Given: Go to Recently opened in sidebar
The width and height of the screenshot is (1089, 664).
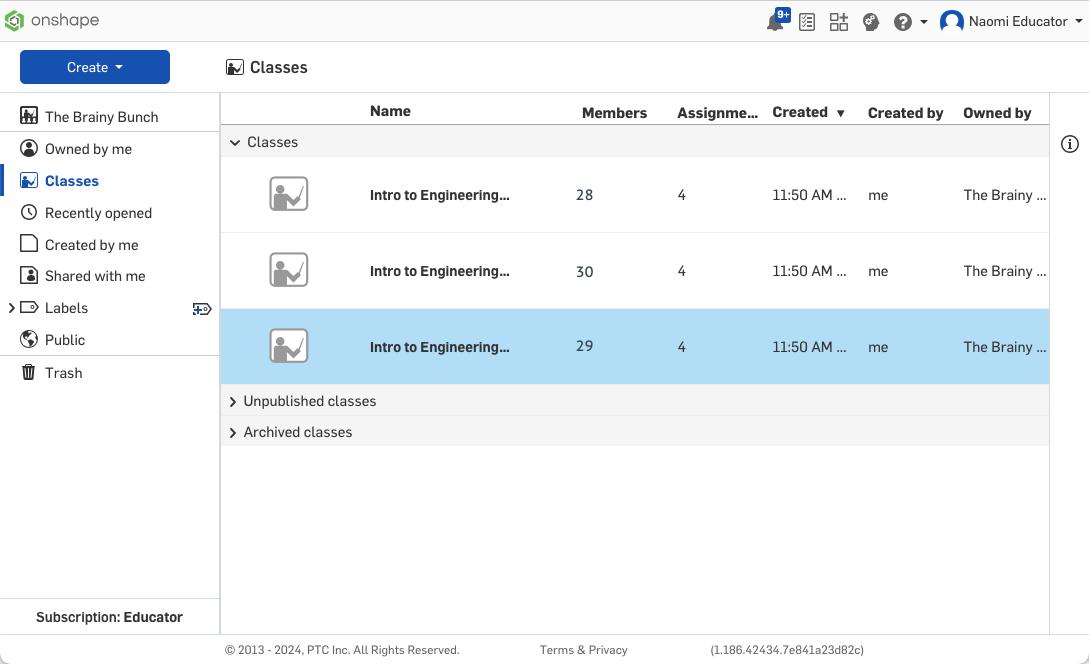Looking at the screenshot, I should [98, 213].
